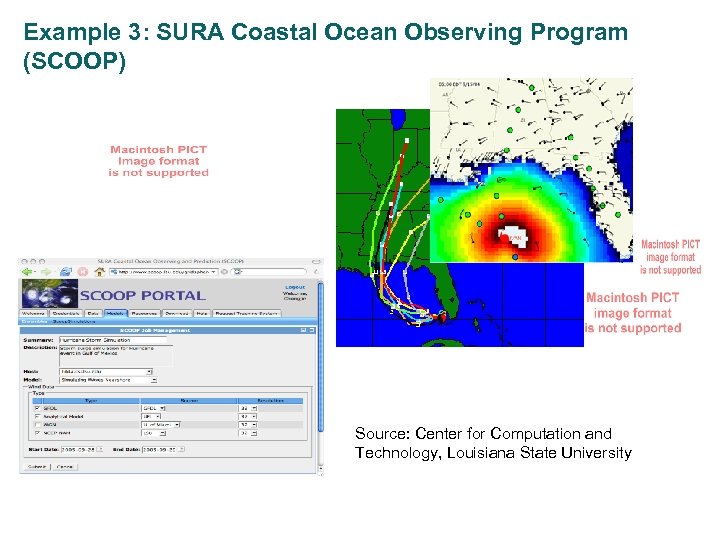This screenshot has height=540, width=720.
Task: Click the portal minimize icon in Job Management header
Action: click(304, 330)
